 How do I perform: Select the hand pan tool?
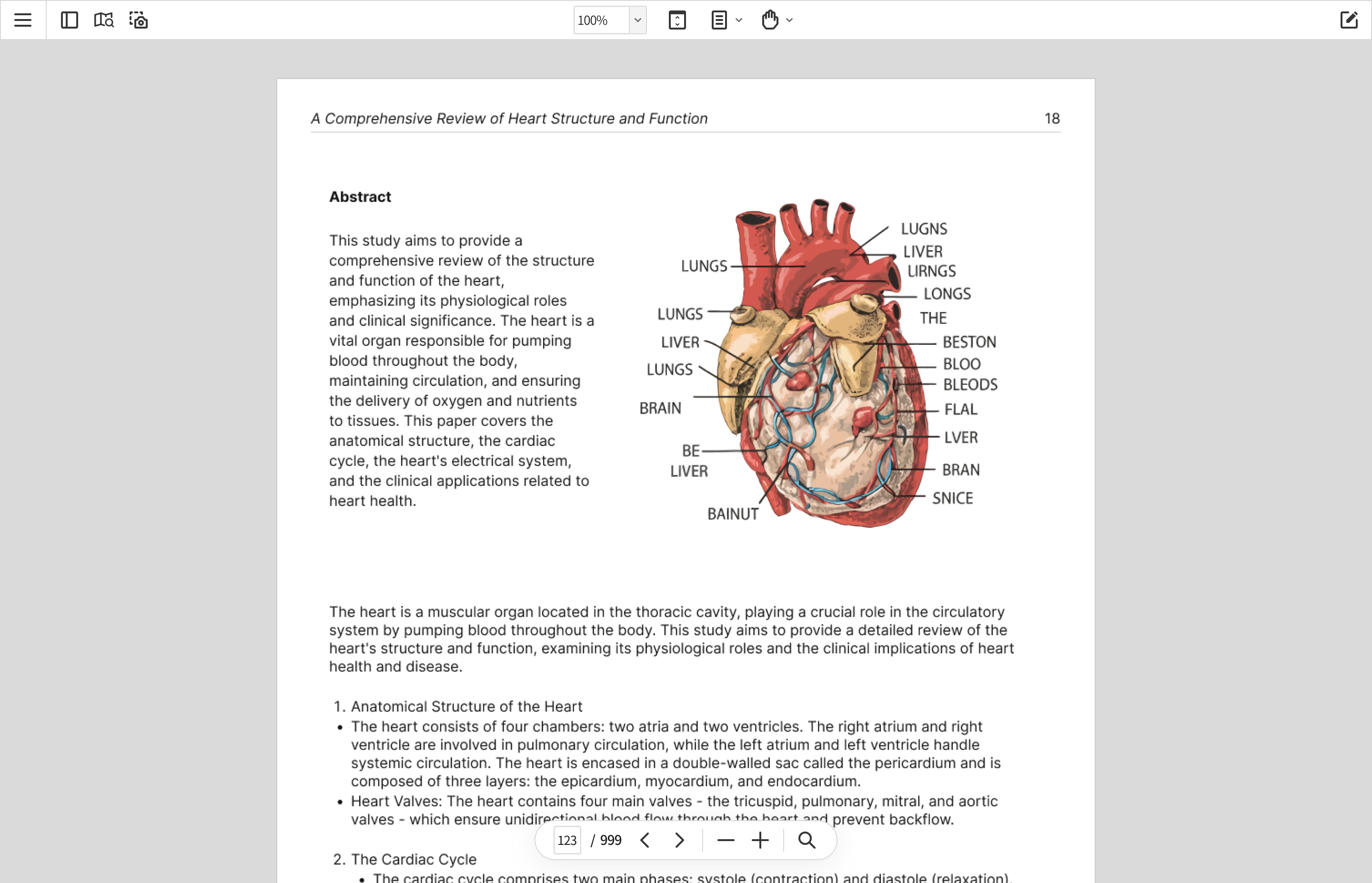pyautogui.click(x=770, y=20)
